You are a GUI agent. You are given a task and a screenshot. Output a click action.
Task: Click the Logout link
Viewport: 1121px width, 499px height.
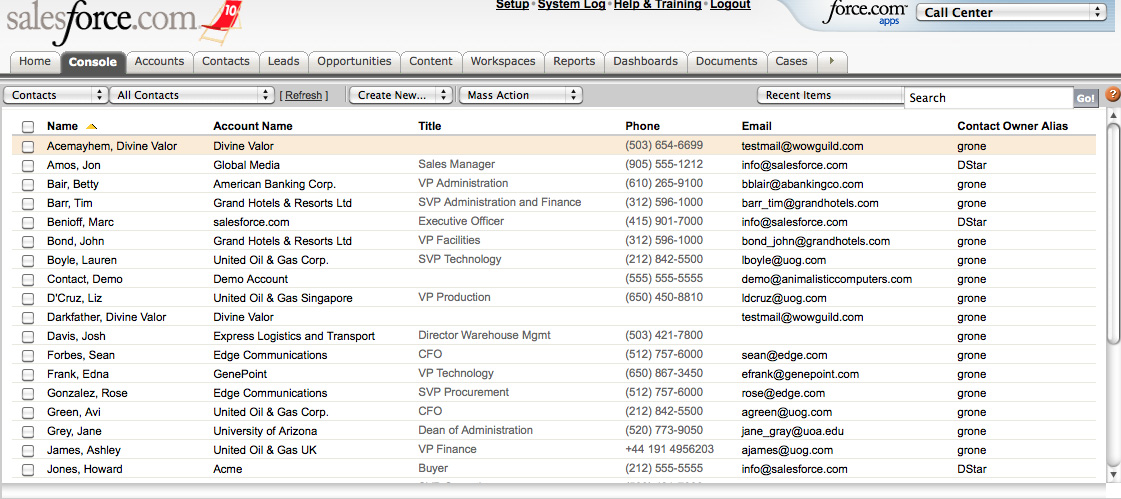tap(730, 5)
